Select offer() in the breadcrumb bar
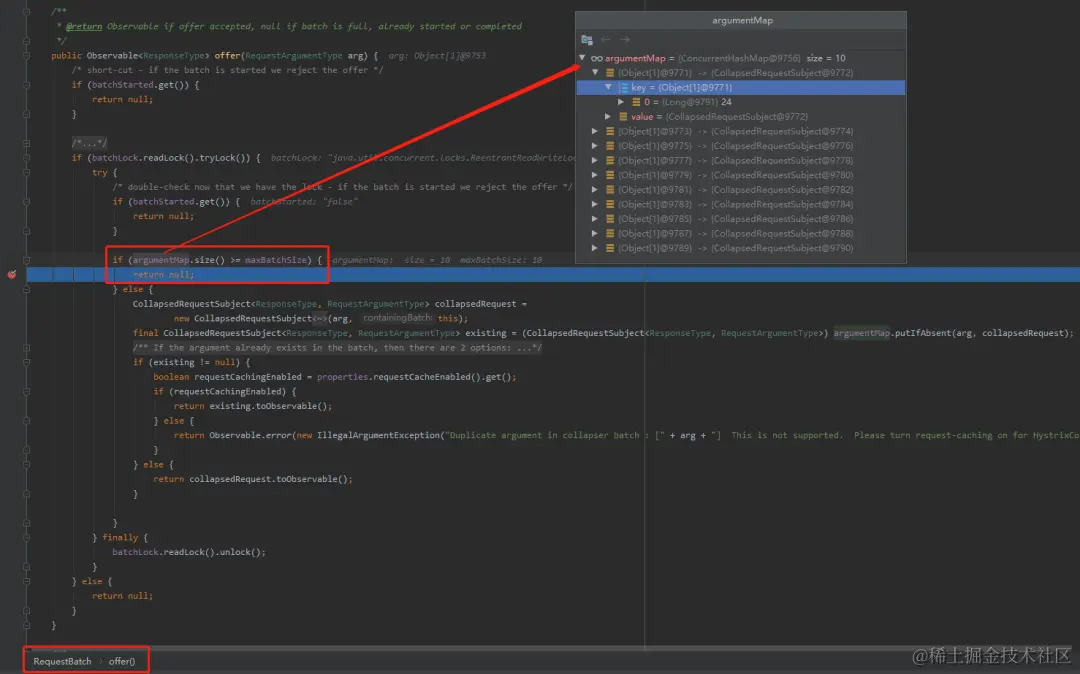This screenshot has width=1080, height=674. [122, 662]
